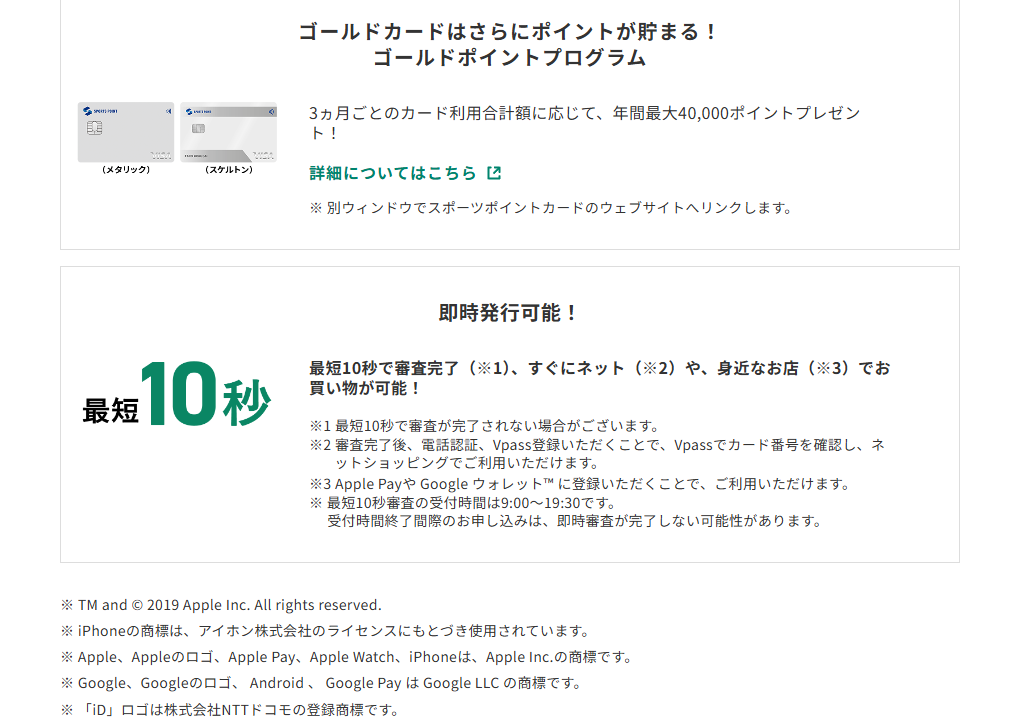Click note 受付時間は9:00～19:30です
1020x720 pixels.
463,503
